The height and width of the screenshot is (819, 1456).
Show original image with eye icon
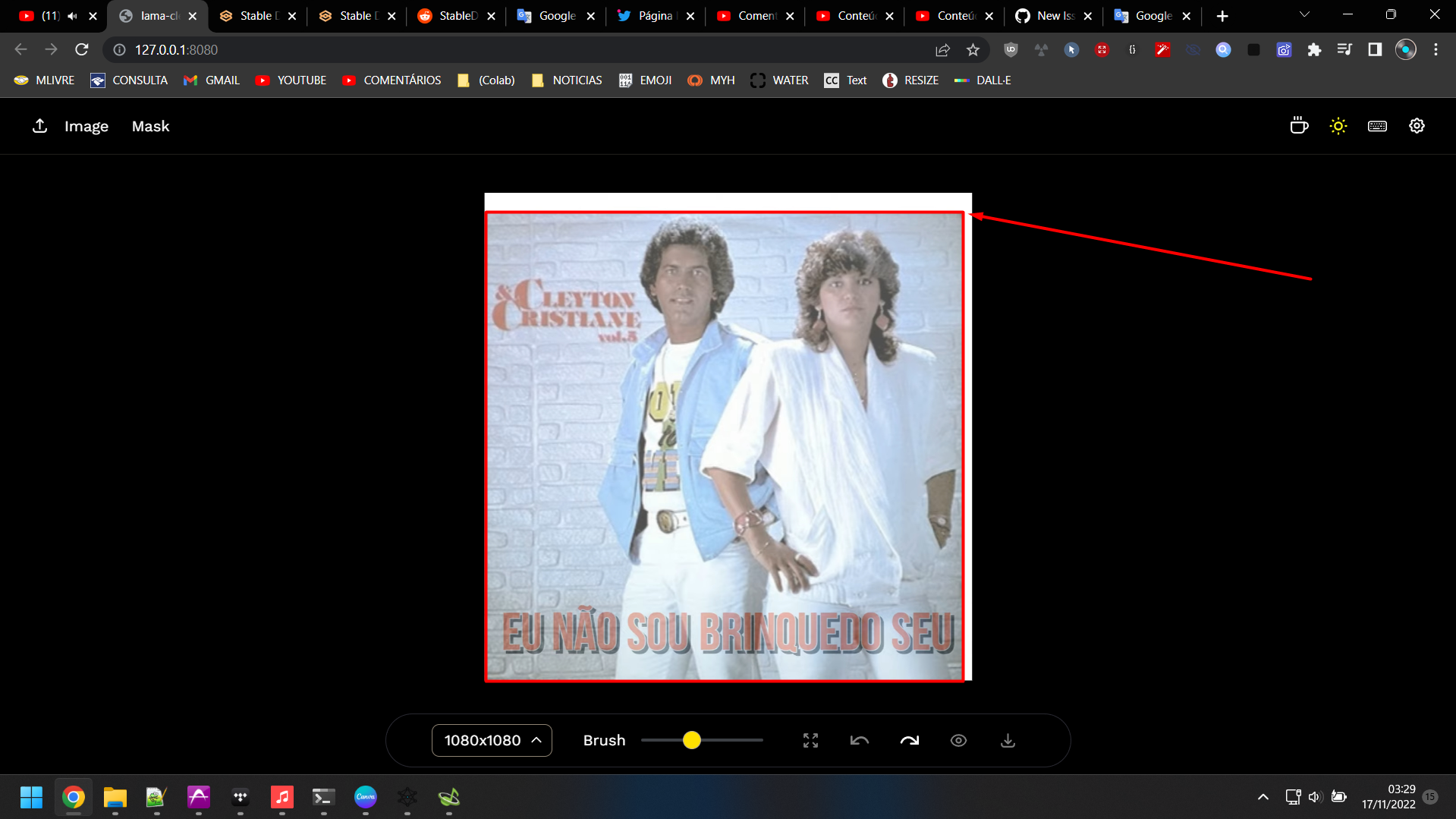pos(958,740)
